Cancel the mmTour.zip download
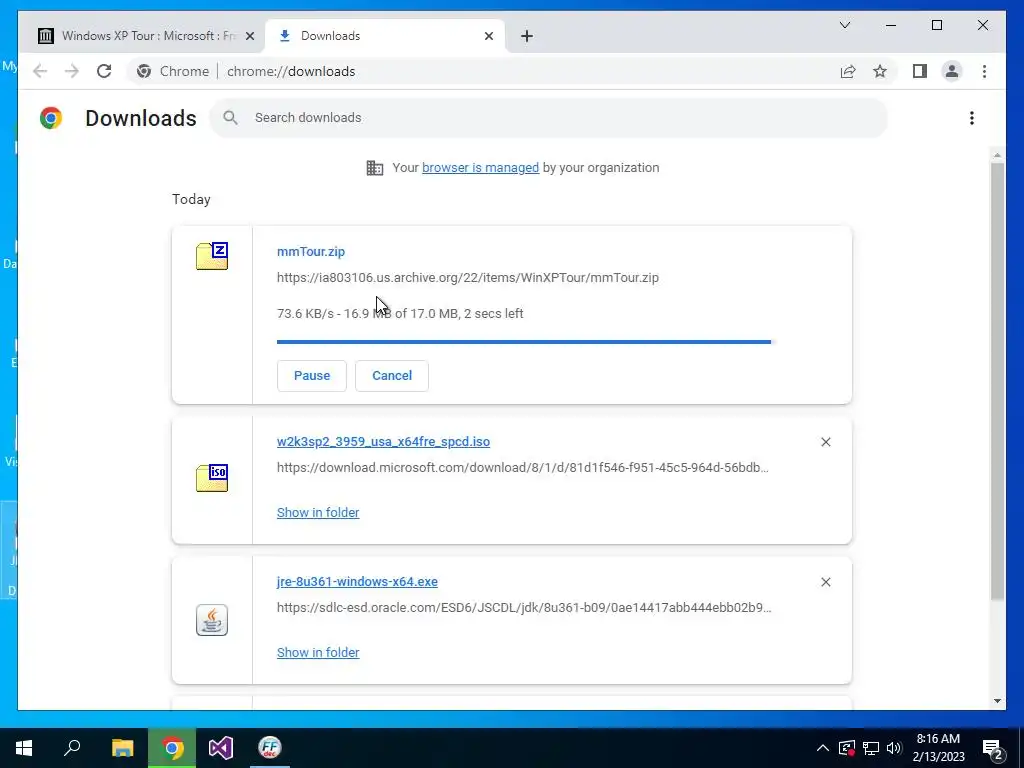Screen dimensions: 1024x768 [392, 376]
